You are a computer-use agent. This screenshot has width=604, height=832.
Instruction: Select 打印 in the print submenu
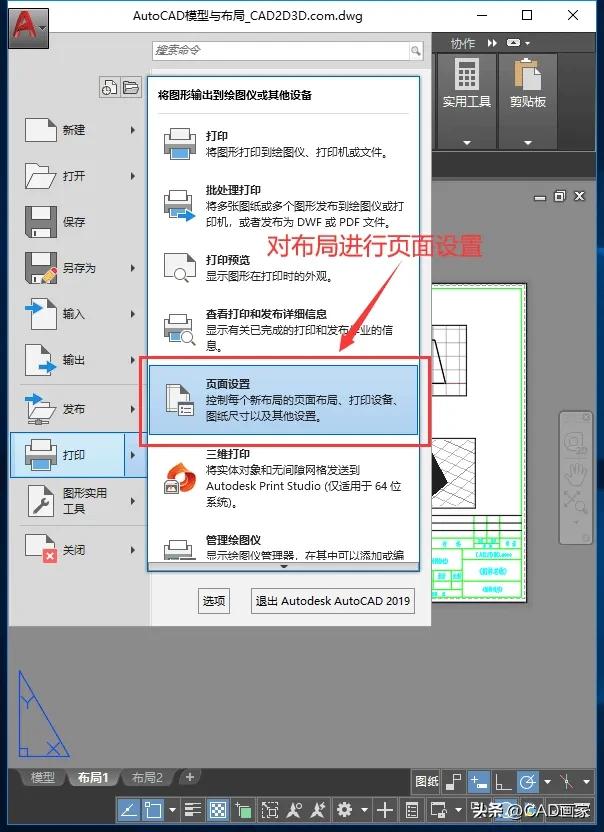283,143
